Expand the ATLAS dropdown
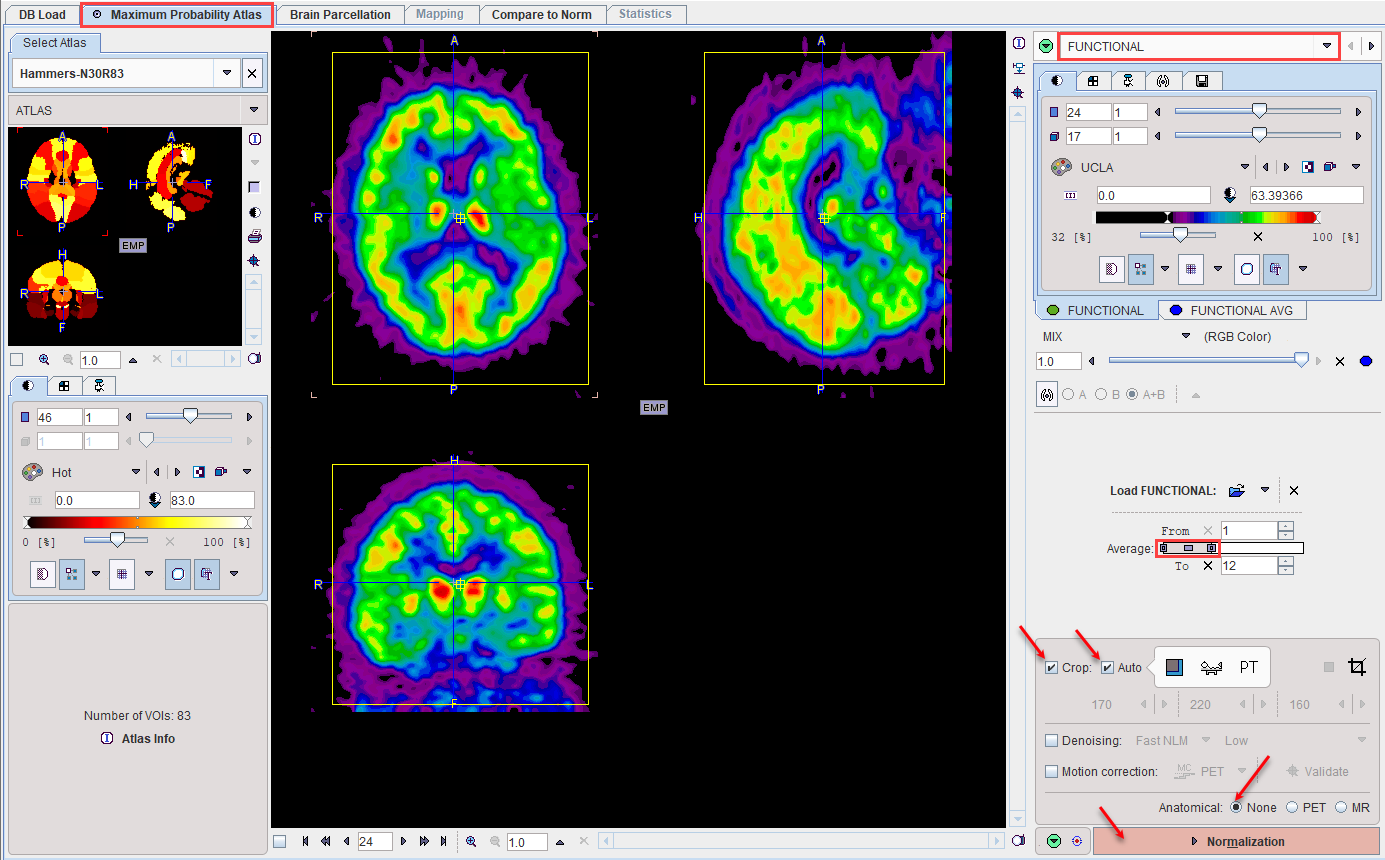This screenshot has width=1385, height=860. [254, 110]
